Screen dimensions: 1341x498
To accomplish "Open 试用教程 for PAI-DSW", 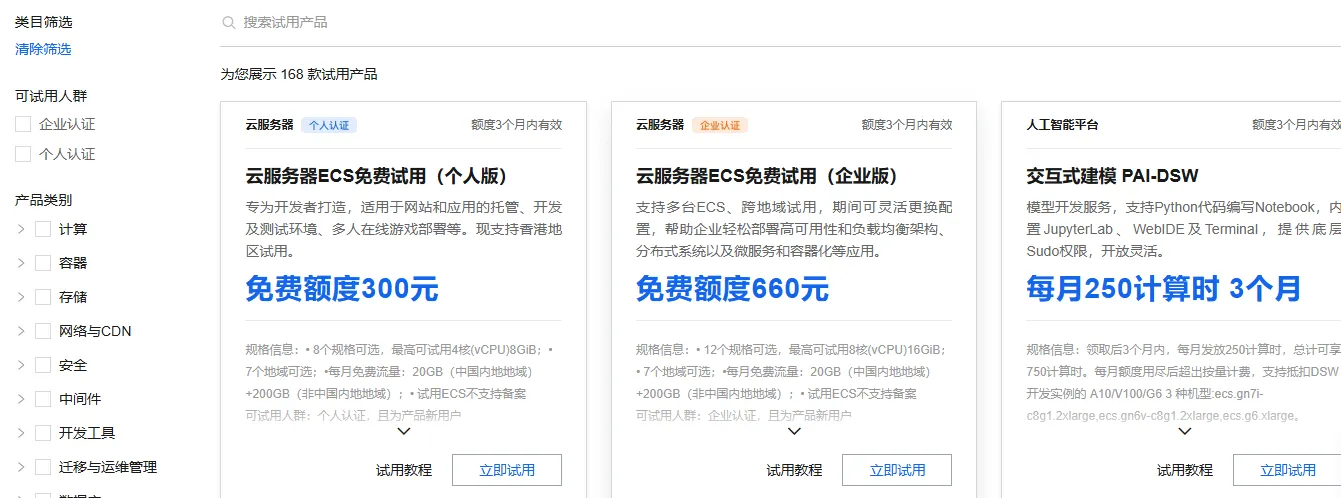I will click(1185, 470).
